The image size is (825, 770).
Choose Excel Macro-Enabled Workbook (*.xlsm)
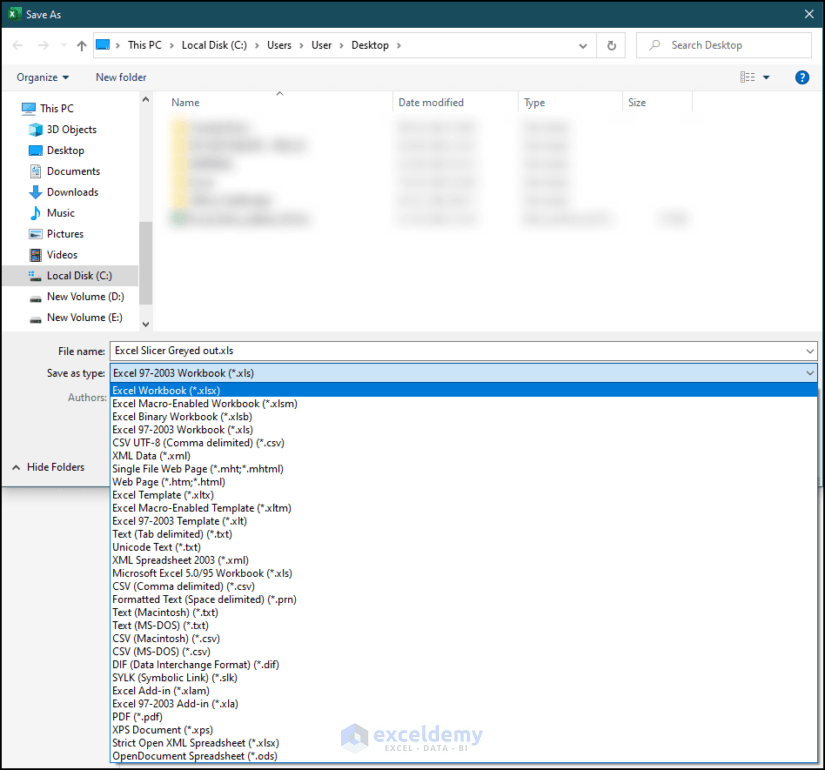coord(464,404)
